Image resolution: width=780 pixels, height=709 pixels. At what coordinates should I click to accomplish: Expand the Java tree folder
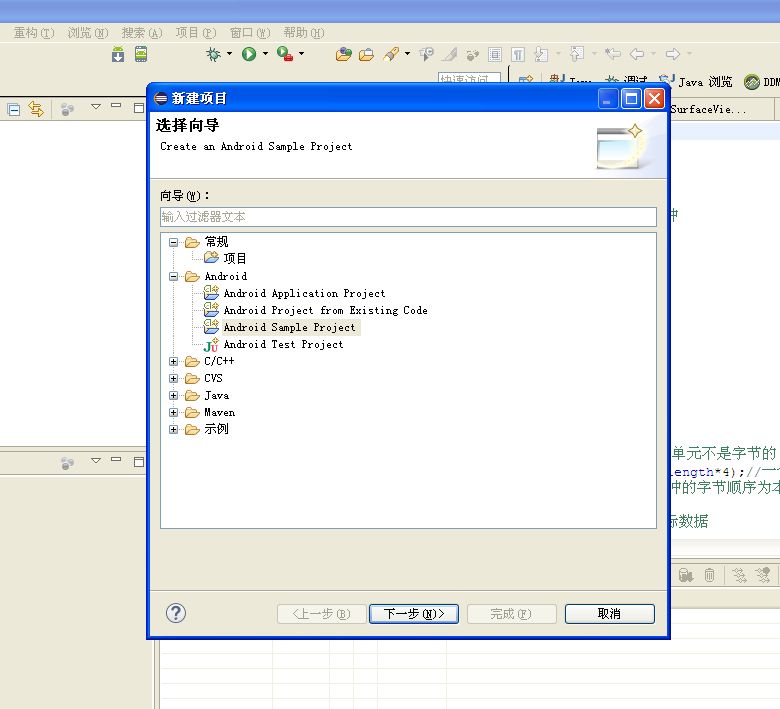coord(173,396)
